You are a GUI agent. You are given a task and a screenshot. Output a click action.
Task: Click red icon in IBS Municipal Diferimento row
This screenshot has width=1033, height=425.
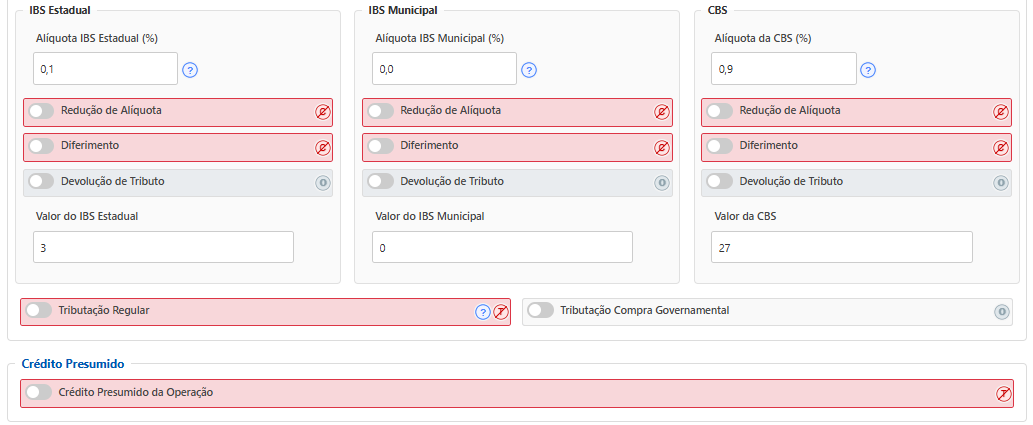coord(662,148)
